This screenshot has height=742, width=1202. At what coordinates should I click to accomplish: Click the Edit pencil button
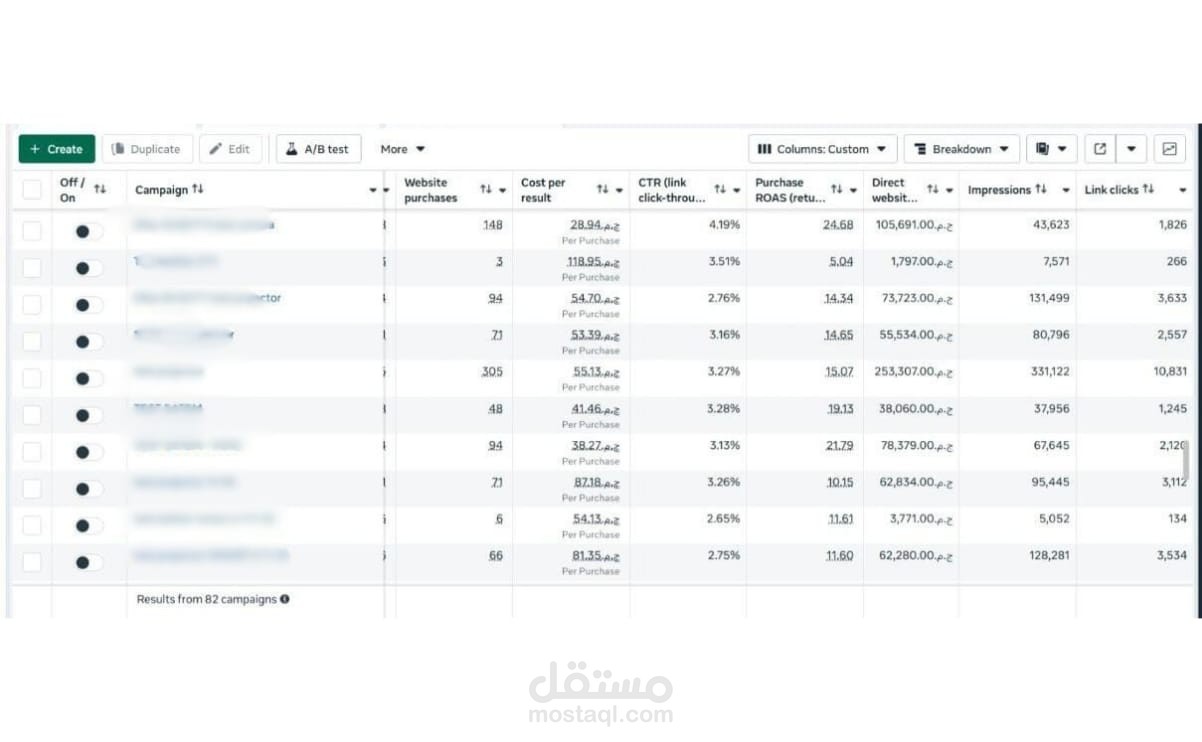231,149
